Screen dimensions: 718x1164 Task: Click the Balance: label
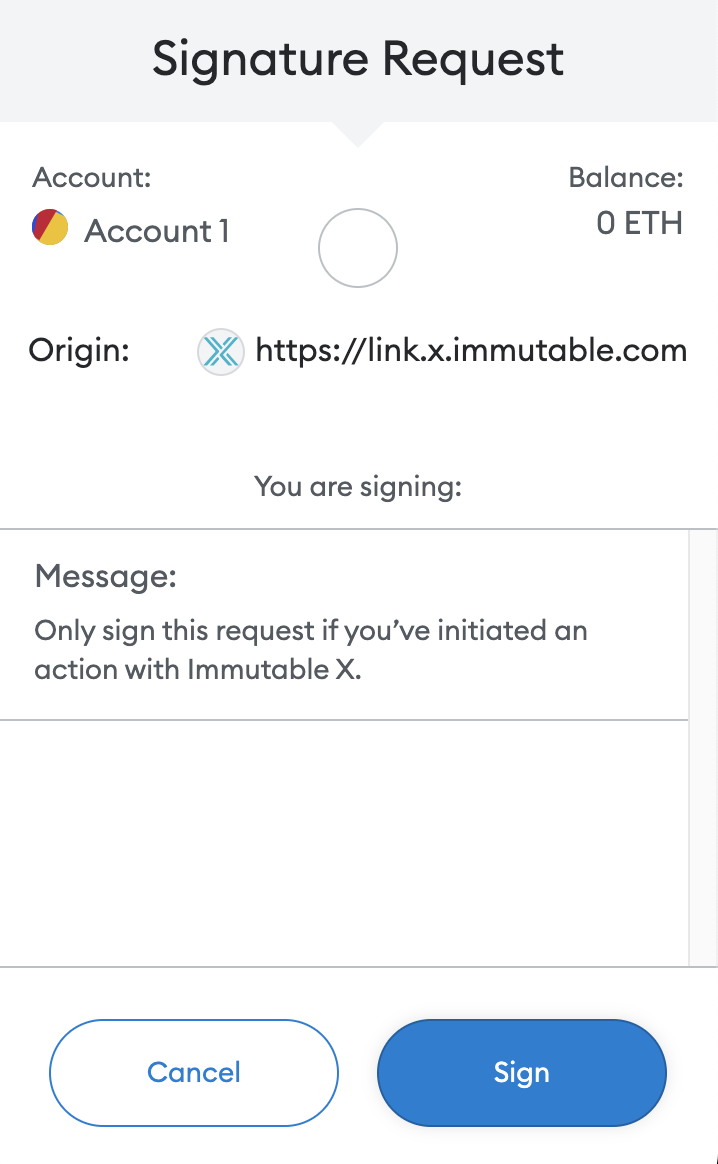pyautogui.click(x=626, y=178)
